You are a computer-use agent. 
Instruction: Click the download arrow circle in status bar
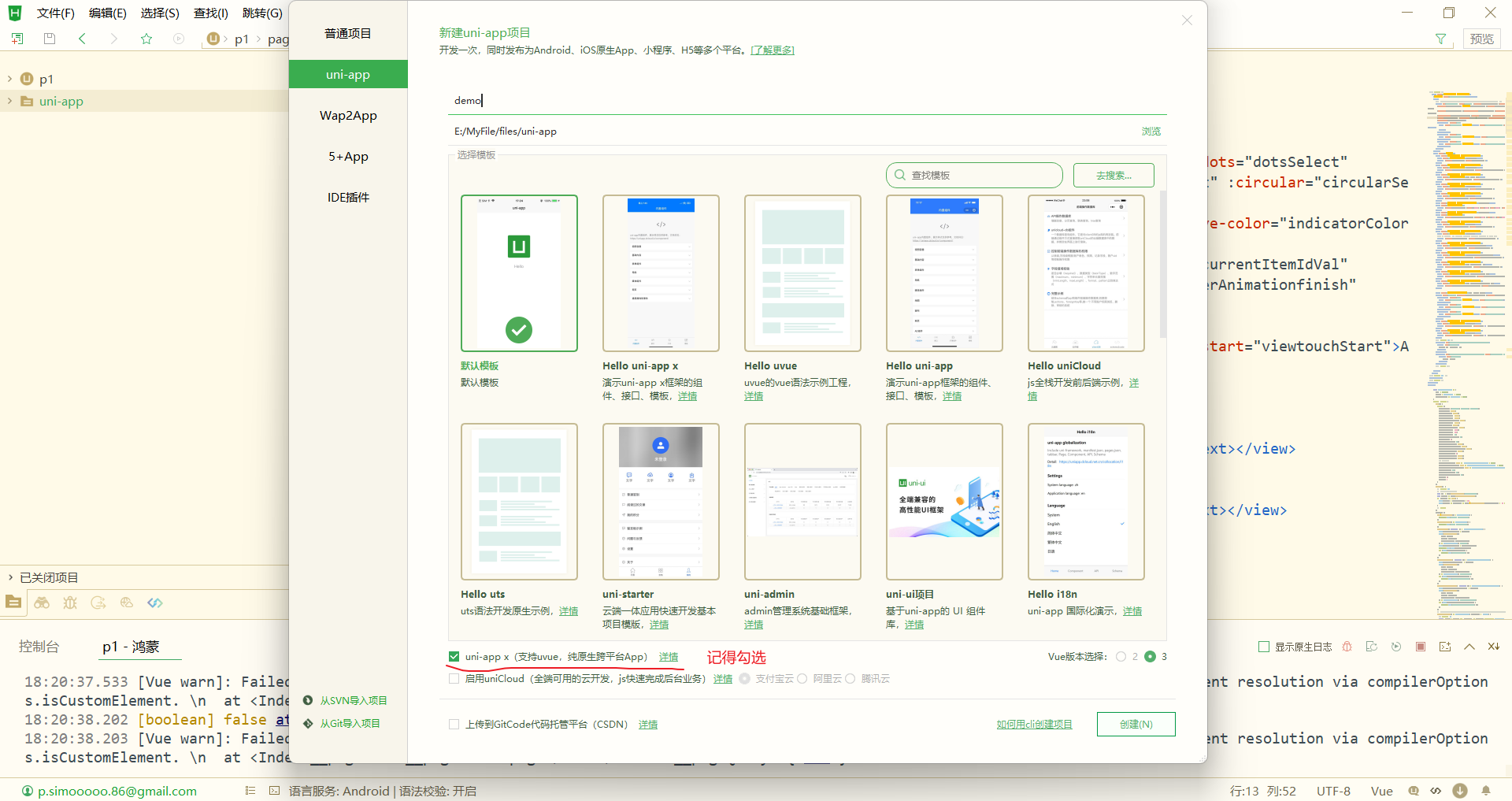1460,791
